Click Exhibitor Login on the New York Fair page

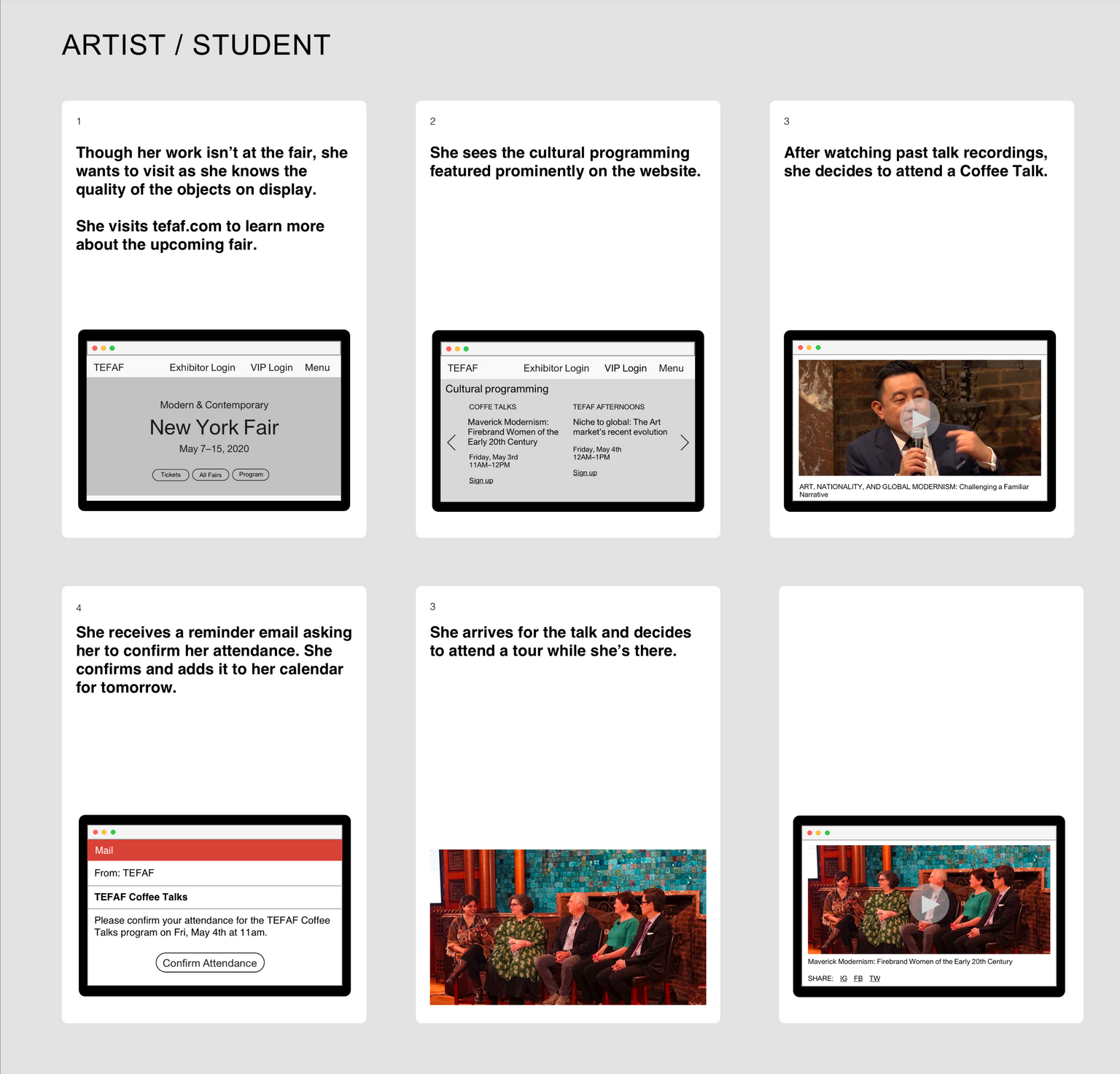tap(202, 367)
